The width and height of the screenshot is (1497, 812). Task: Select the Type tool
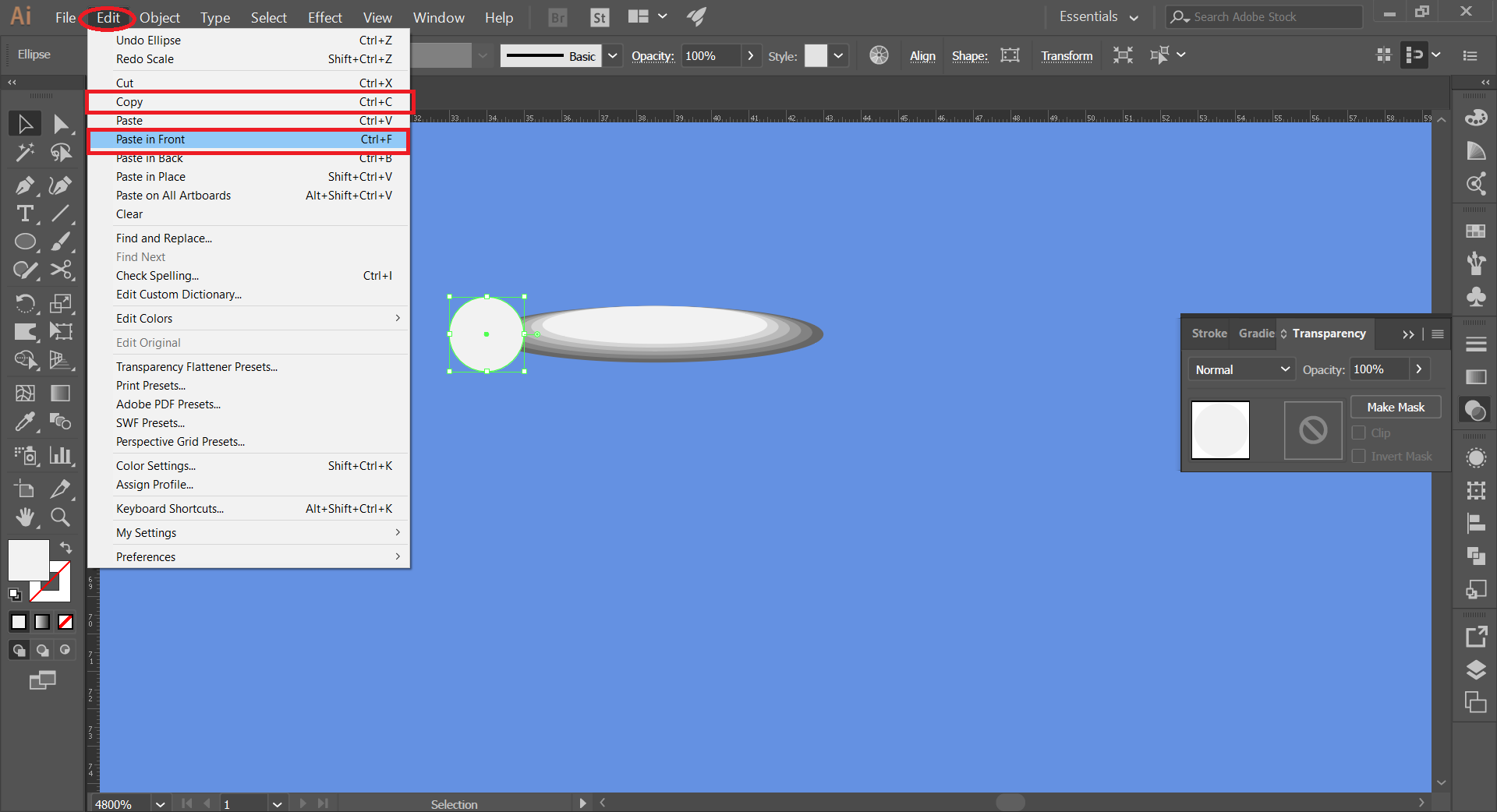[x=25, y=214]
